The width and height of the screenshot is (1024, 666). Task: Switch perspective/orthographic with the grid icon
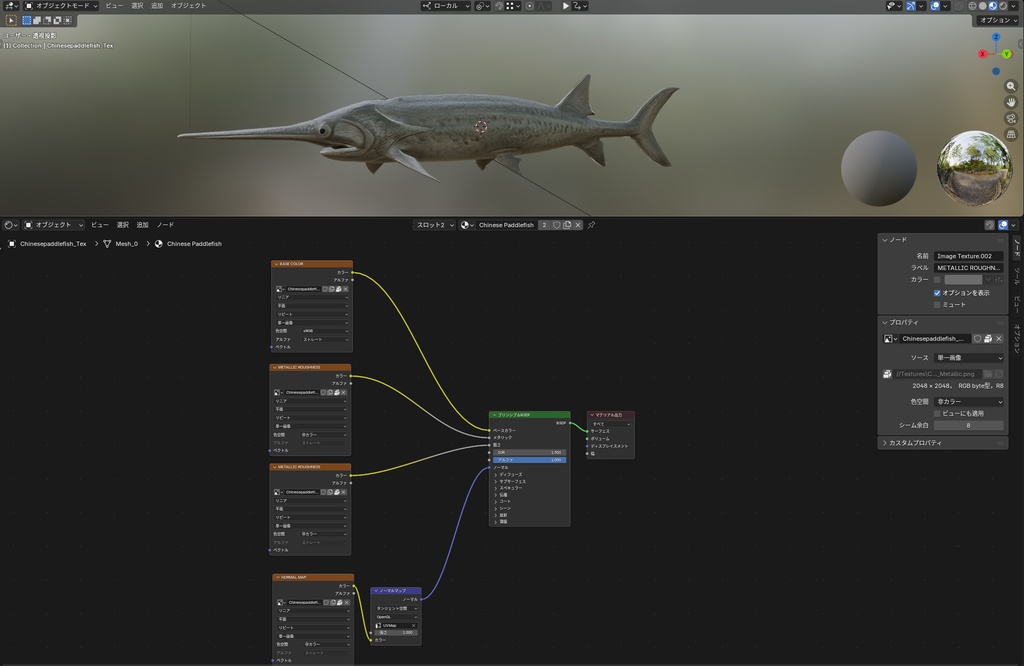click(x=1011, y=134)
